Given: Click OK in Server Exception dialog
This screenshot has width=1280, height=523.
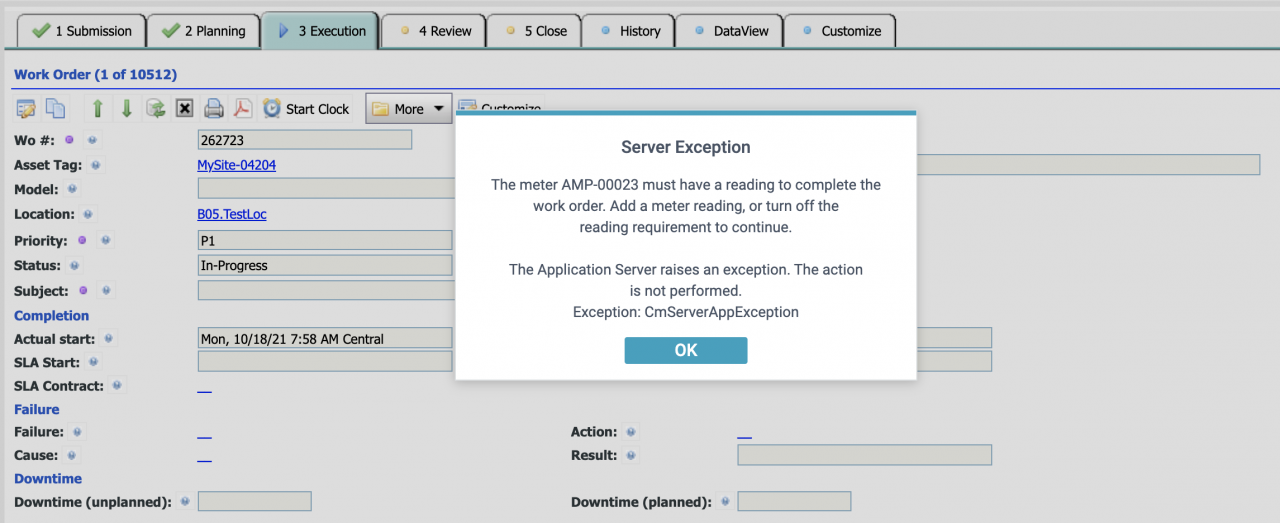Looking at the screenshot, I should (686, 350).
